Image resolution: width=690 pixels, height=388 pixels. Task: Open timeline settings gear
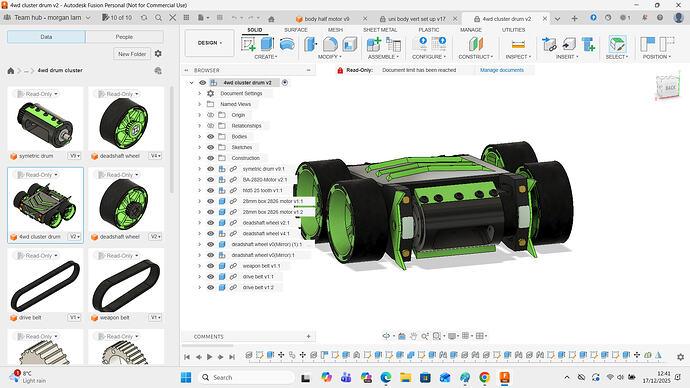pyautogui.click(x=680, y=357)
